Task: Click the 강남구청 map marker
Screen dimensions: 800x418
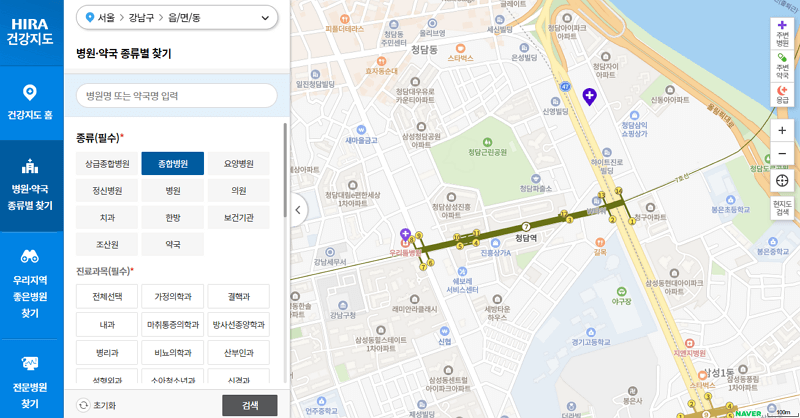Action: click(x=343, y=305)
